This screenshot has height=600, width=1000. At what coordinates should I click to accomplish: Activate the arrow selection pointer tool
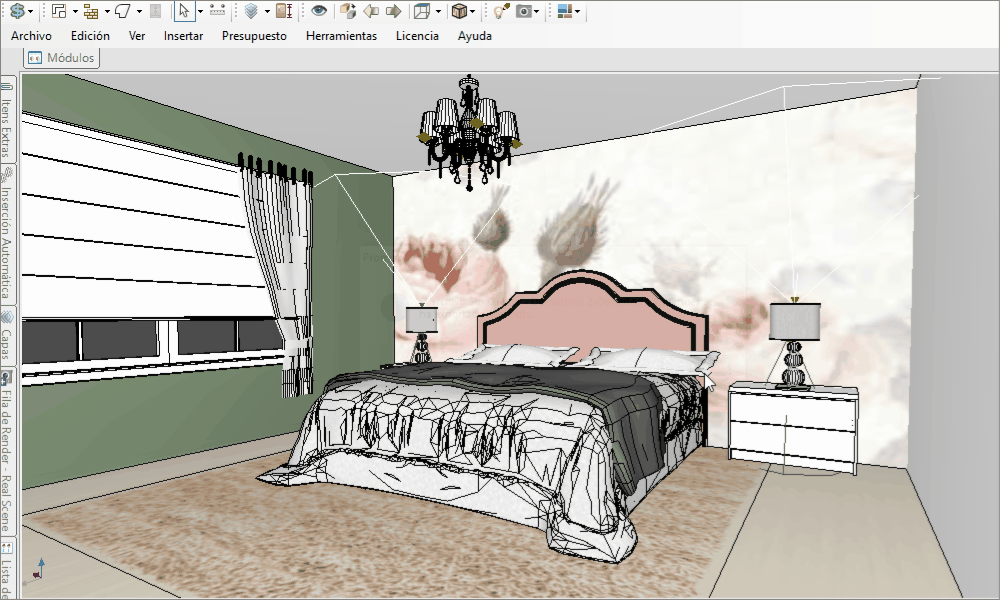click(184, 11)
